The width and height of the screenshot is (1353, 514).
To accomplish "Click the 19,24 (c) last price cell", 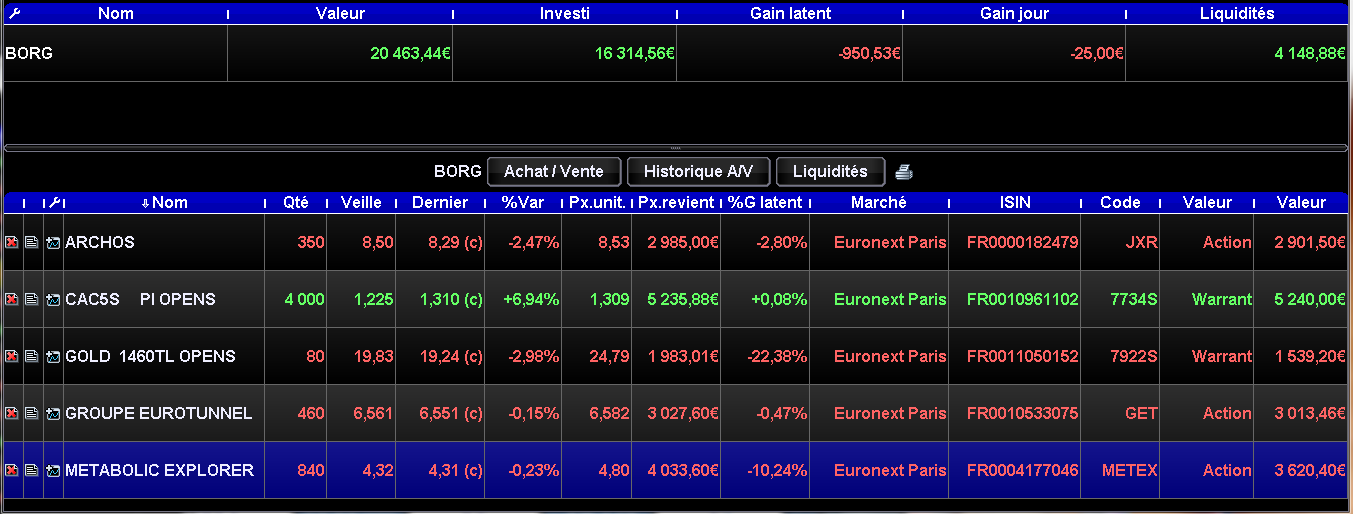I will 441,357.
